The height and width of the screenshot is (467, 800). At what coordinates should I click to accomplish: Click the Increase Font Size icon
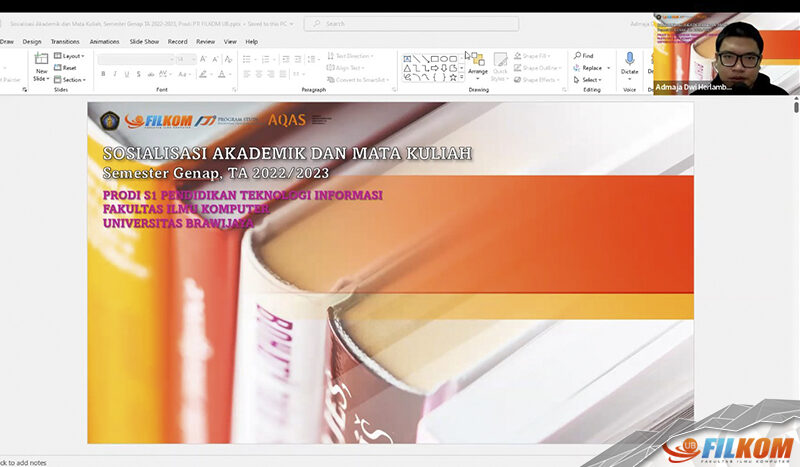pos(204,59)
